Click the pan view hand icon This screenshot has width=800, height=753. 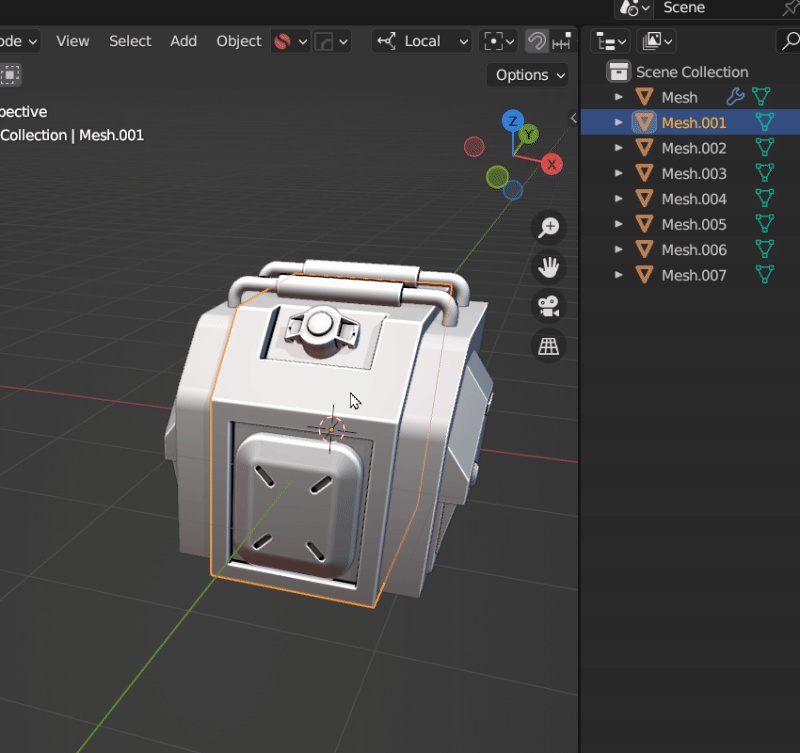[x=548, y=267]
